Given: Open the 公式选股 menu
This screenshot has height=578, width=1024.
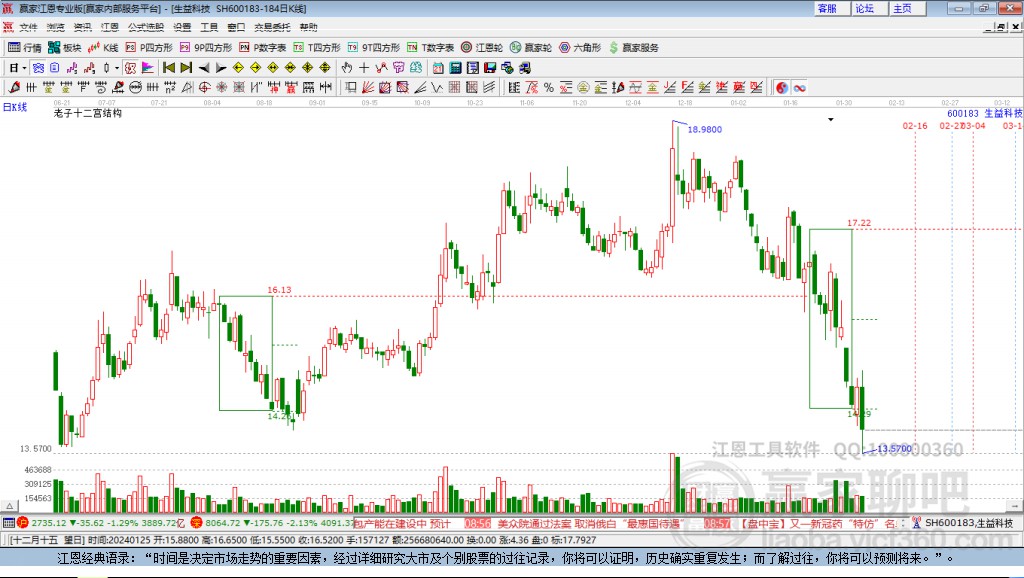Looking at the screenshot, I should [x=146, y=27].
